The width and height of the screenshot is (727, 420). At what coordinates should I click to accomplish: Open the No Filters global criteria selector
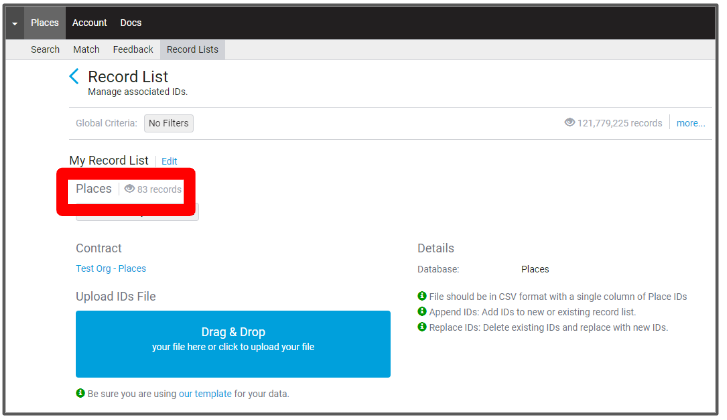[x=168, y=123]
